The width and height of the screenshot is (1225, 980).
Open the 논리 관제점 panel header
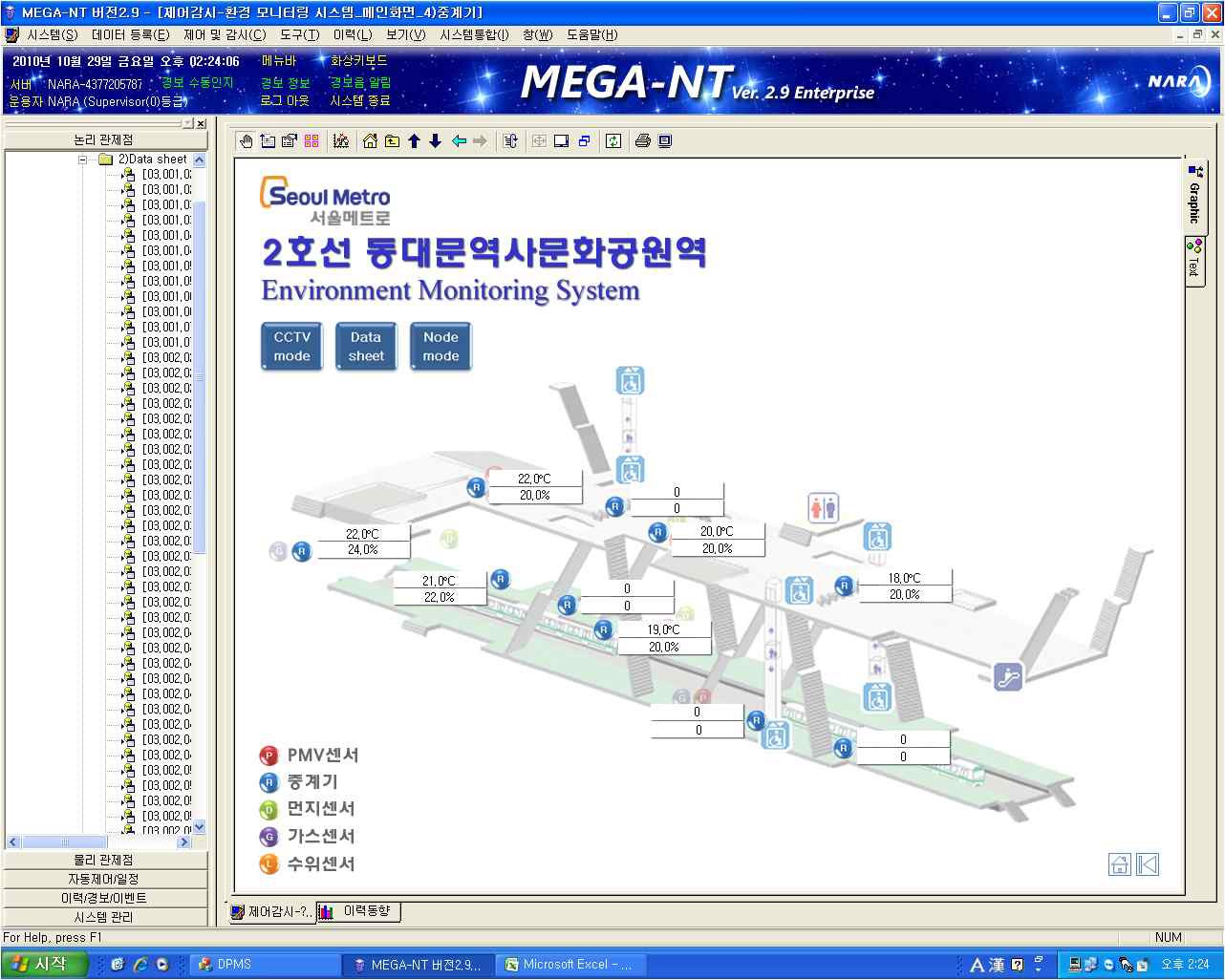coord(103,139)
